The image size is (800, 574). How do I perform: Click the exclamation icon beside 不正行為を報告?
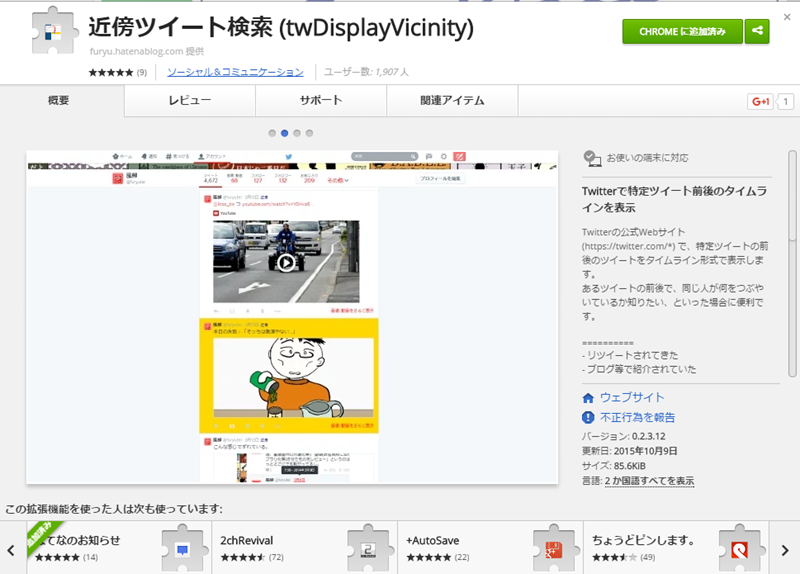(x=588, y=417)
